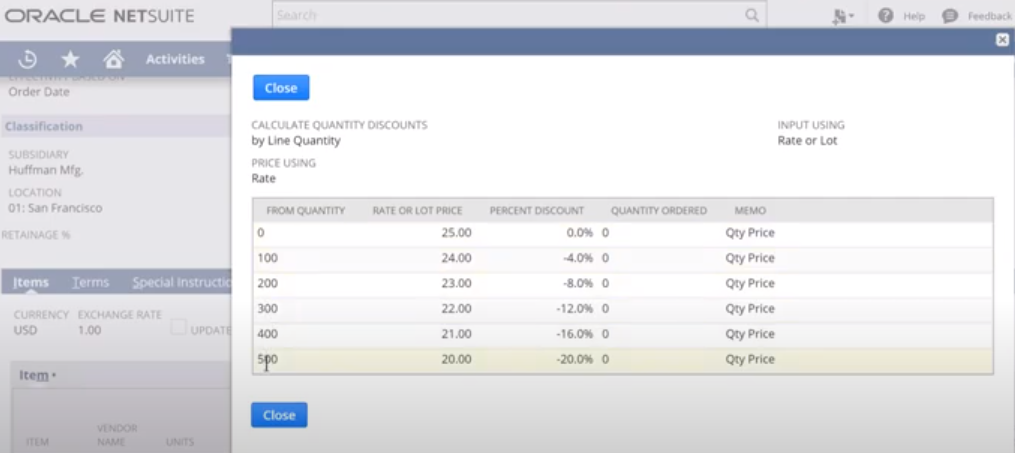
Task: Click the Huffman Mfg. subsidiary value
Action: click(46, 170)
